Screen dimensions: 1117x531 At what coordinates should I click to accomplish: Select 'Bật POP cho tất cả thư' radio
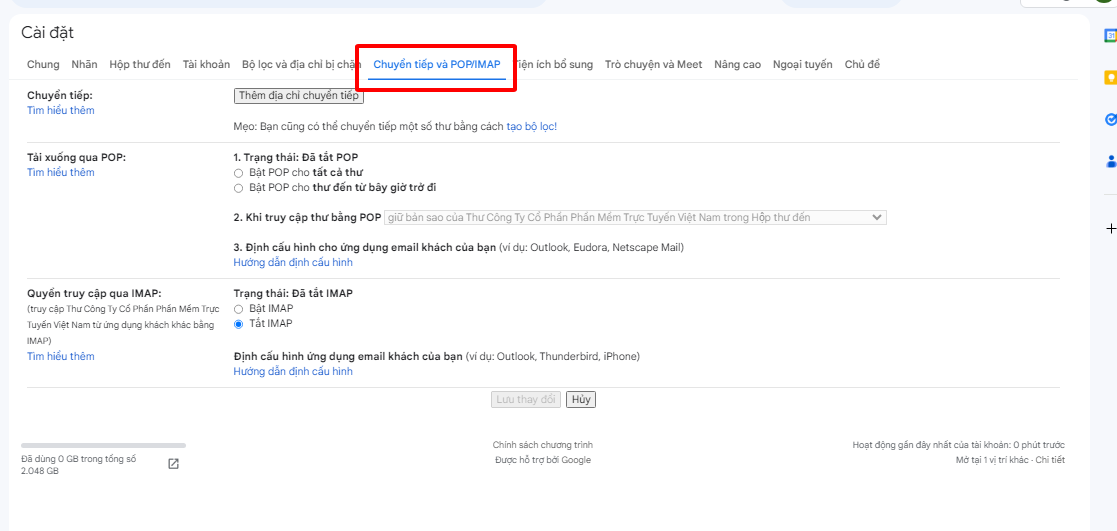click(238, 173)
